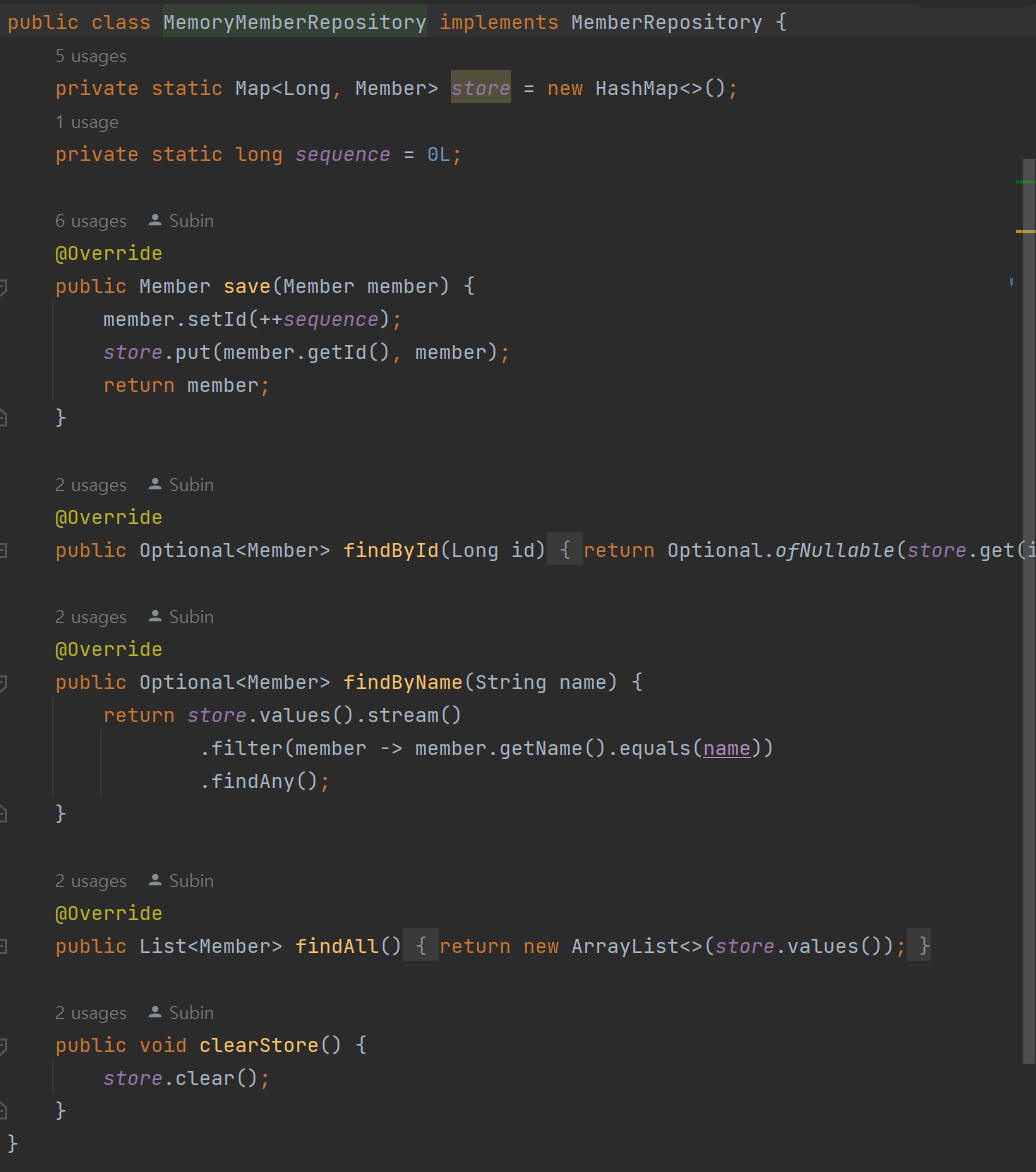Click clear() call on store
This screenshot has width=1036, height=1172.
217,1078
